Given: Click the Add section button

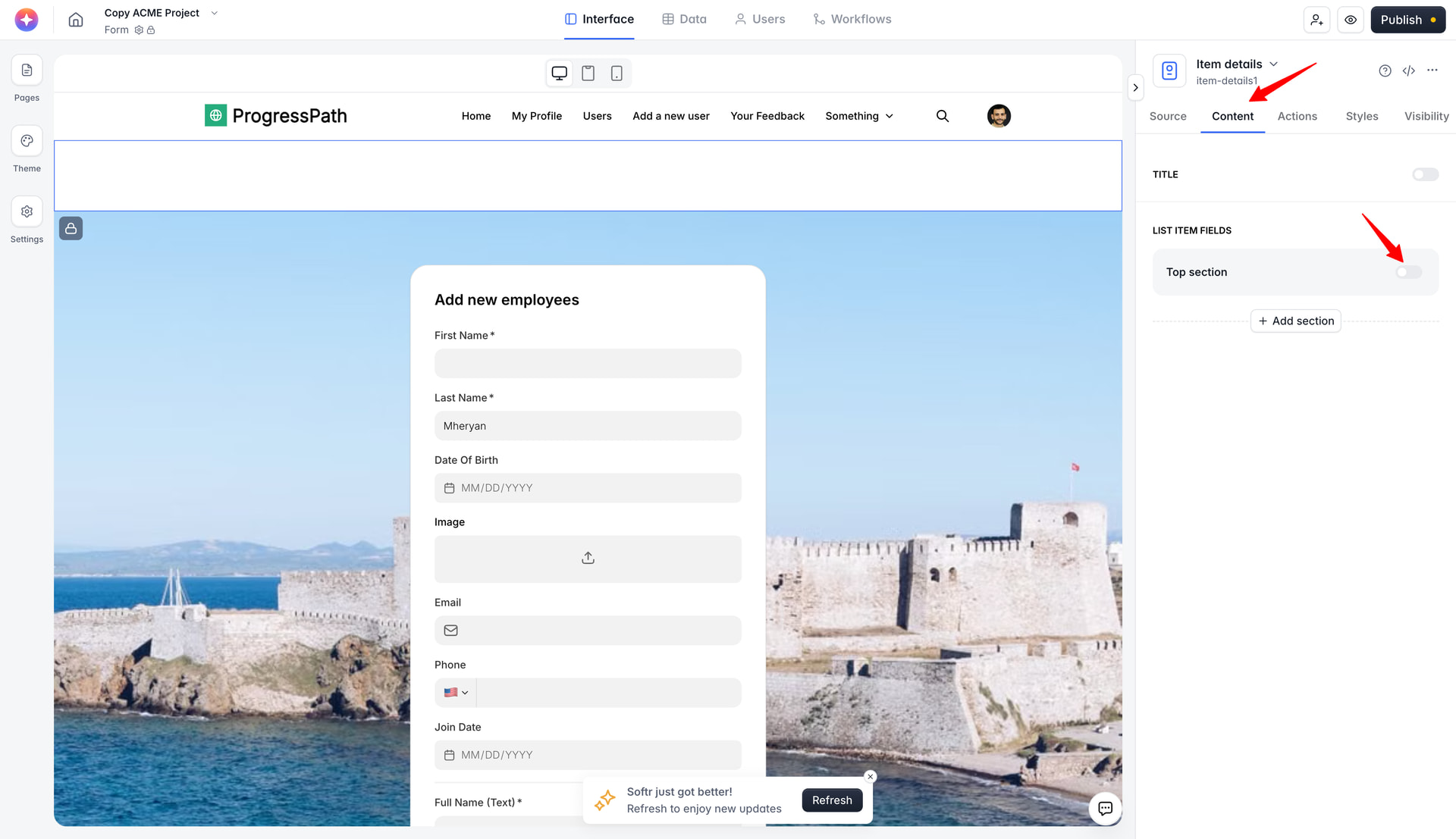Looking at the screenshot, I should [x=1295, y=321].
